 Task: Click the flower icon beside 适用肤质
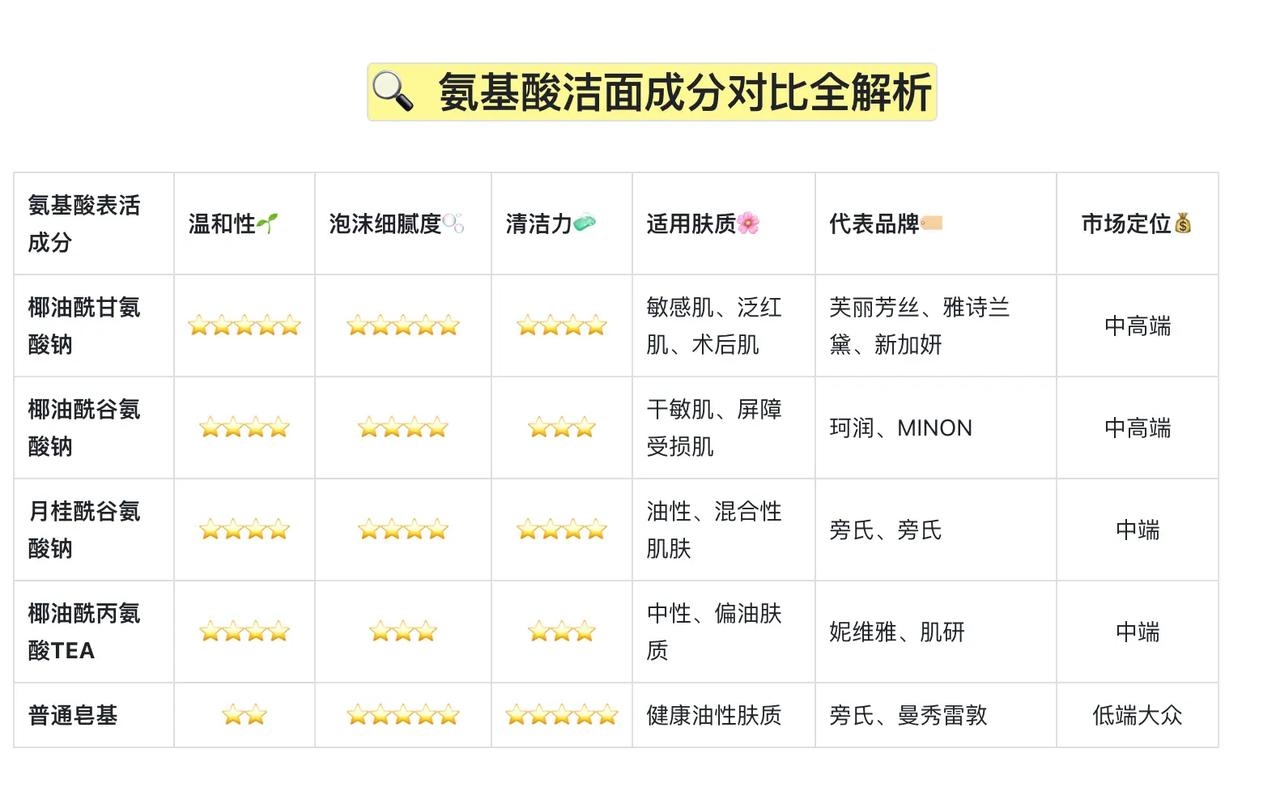pyautogui.click(x=748, y=224)
